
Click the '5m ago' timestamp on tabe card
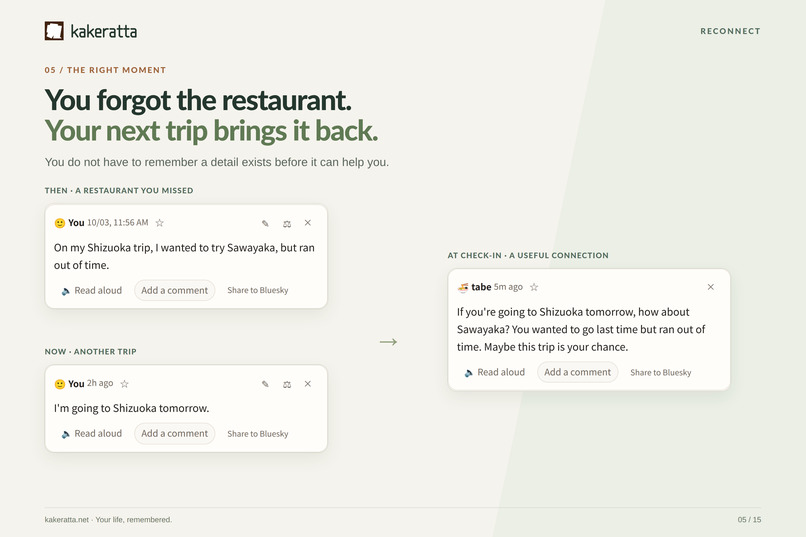[x=508, y=287]
